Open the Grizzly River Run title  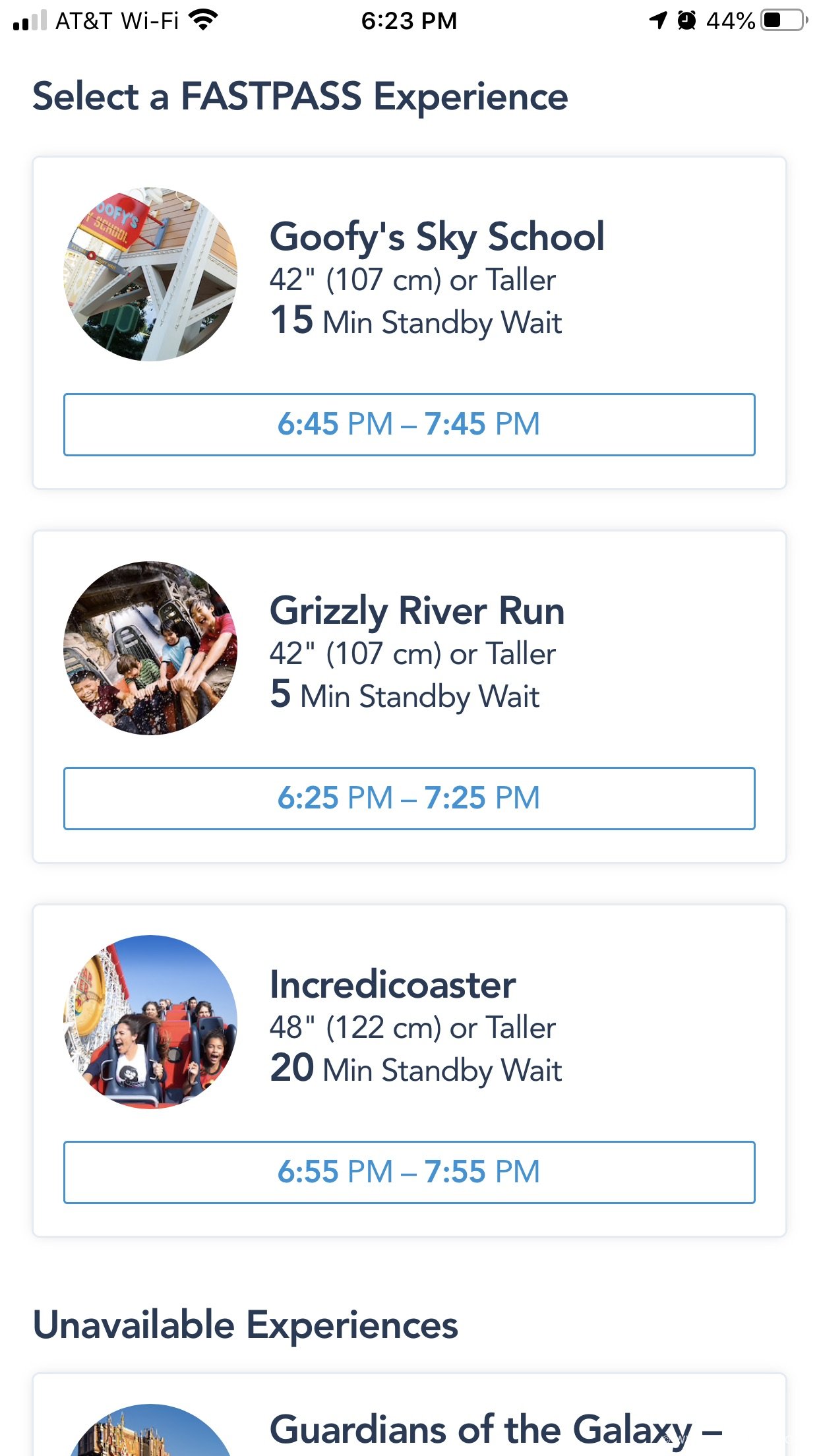coord(417,611)
